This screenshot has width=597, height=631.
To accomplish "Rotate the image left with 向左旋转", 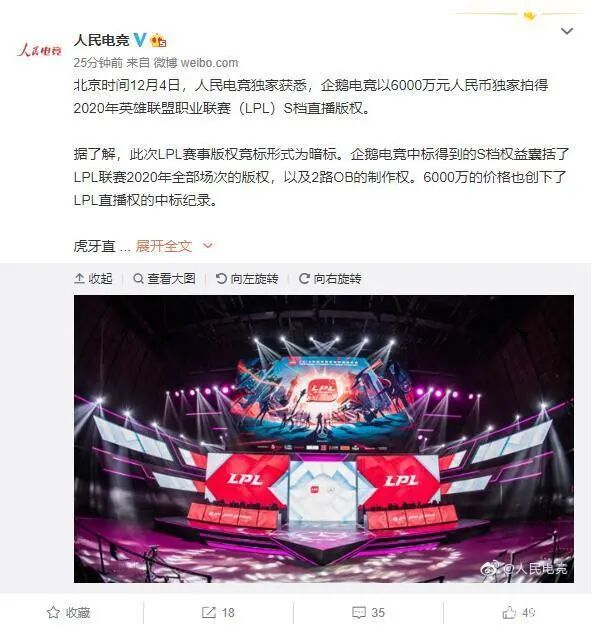I will pyautogui.click(x=247, y=278).
